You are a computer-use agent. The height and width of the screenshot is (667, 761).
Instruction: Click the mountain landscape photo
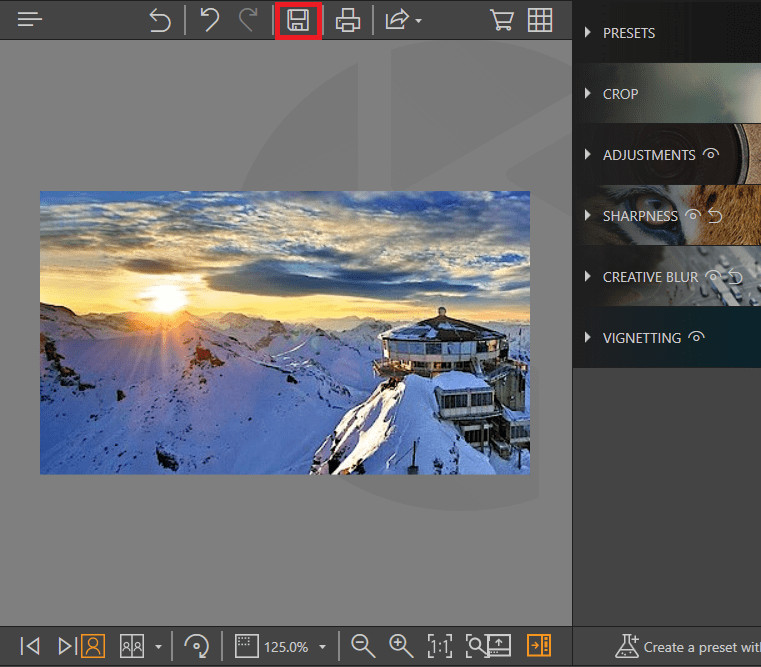tap(284, 332)
